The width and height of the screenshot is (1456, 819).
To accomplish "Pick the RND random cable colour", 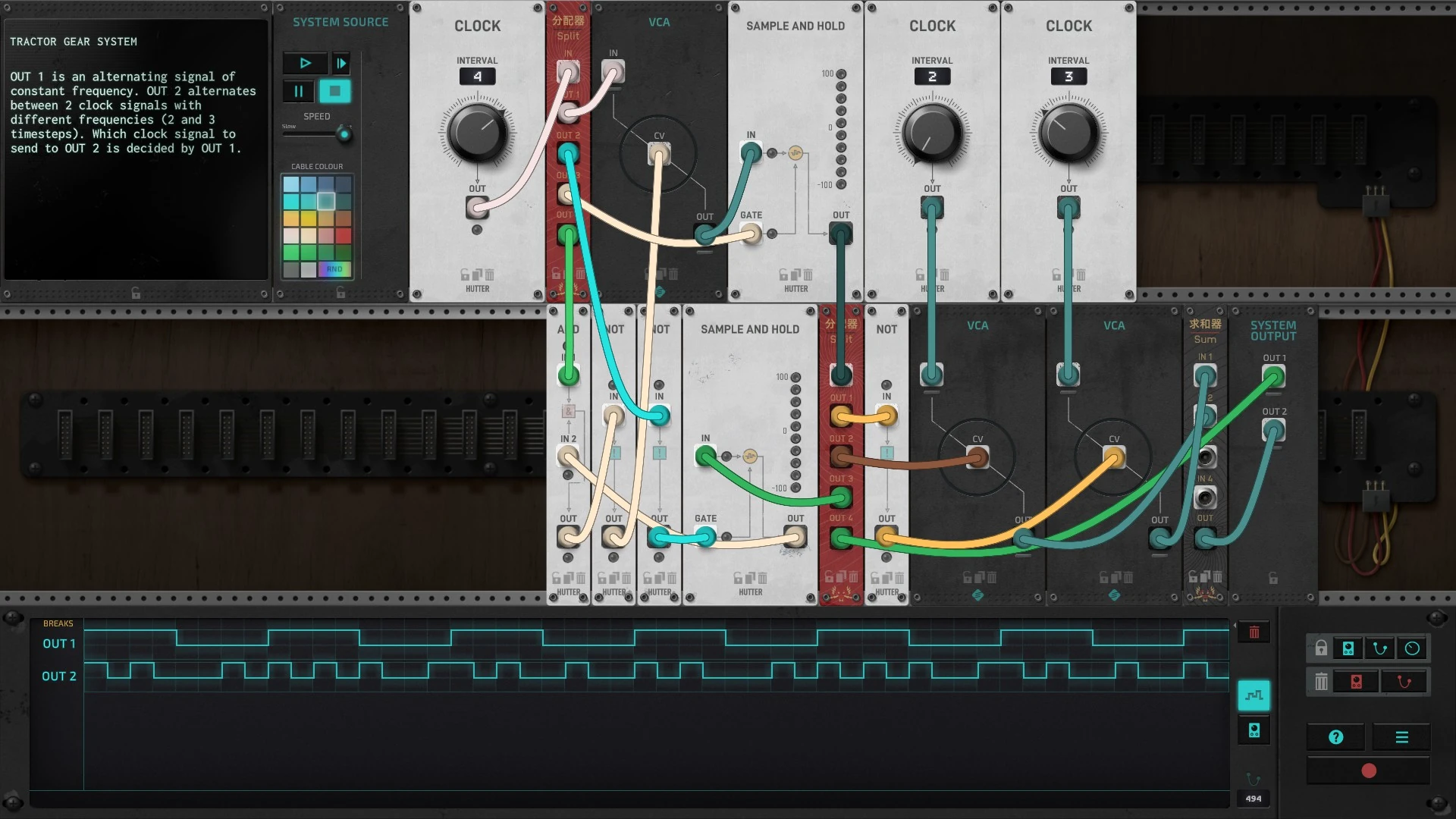I will [x=334, y=269].
